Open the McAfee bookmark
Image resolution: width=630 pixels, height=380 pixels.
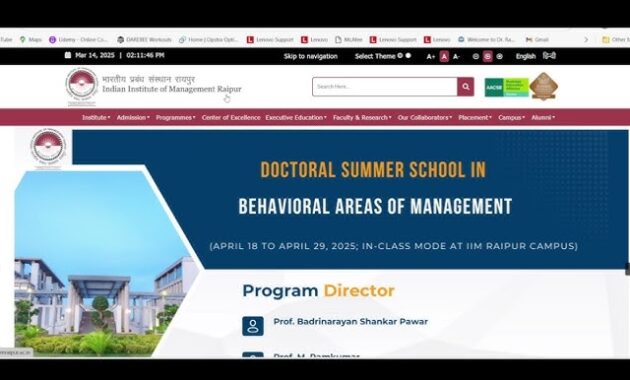(x=349, y=40)
